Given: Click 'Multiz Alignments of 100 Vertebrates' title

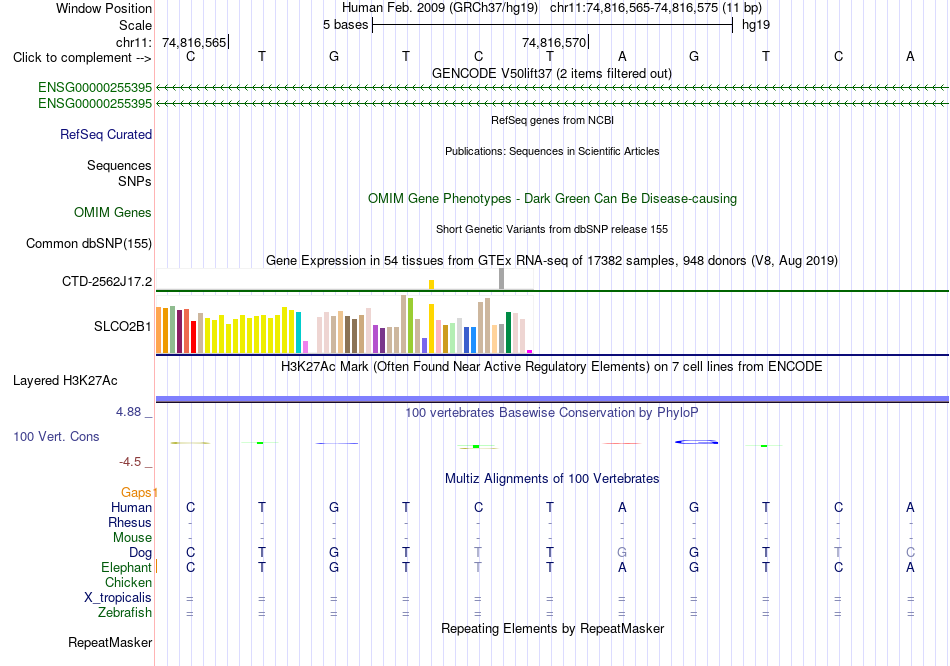Looking at the screenshot, I should coord(552,479).
